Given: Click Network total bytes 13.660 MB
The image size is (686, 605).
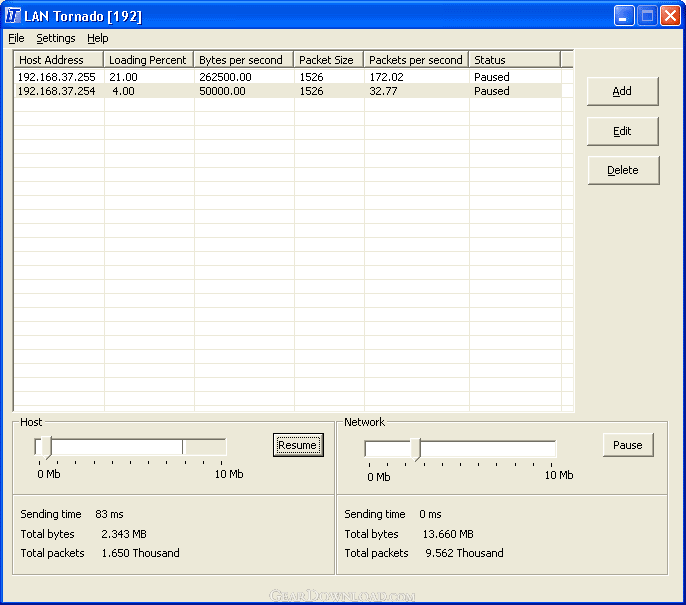Looking at the screenshot, I should (x=448, y=534).
